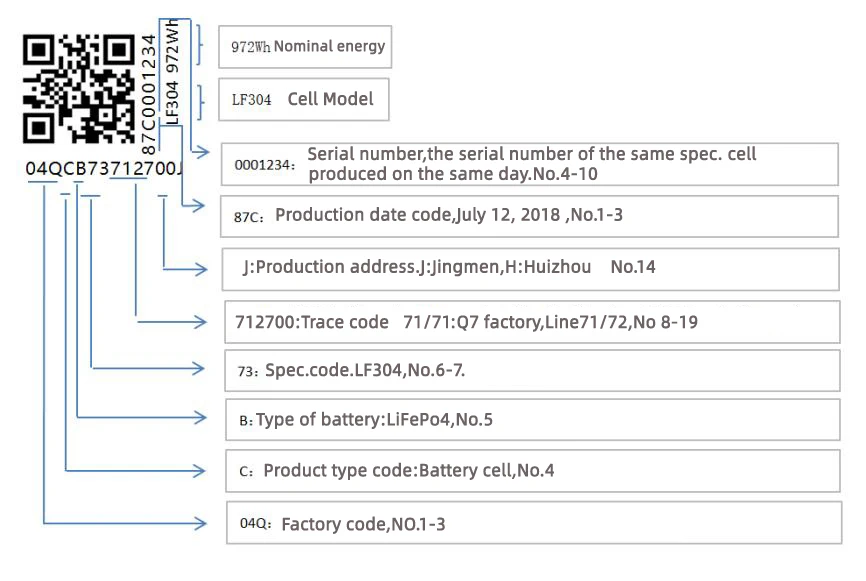This screenshot has width=866, height=581.
Task: Click the arrowhead pointing to Product type code box
Action: [203, 469]
